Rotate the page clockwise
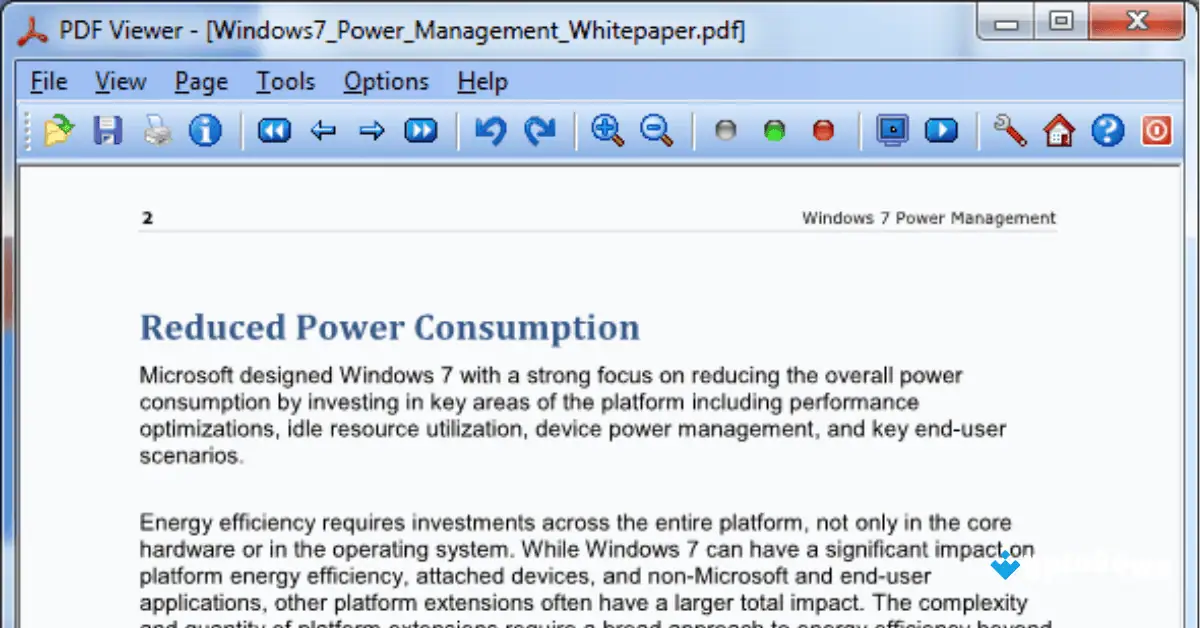This screenshot has height=628, width=1200. pos(538,130)
